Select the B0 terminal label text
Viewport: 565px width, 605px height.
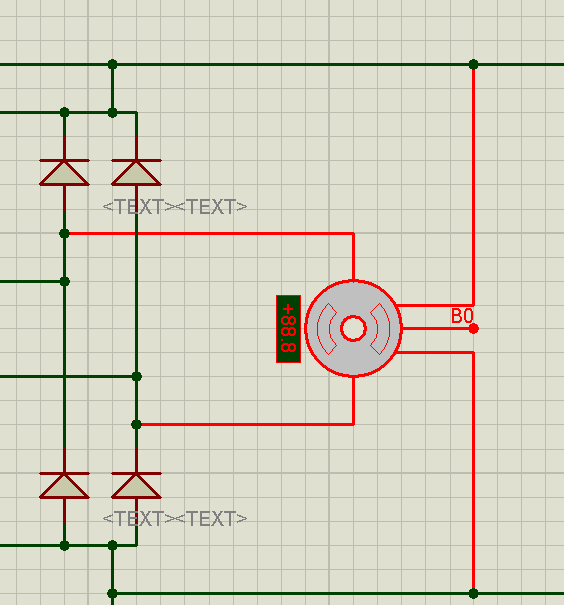coord(462,316)
